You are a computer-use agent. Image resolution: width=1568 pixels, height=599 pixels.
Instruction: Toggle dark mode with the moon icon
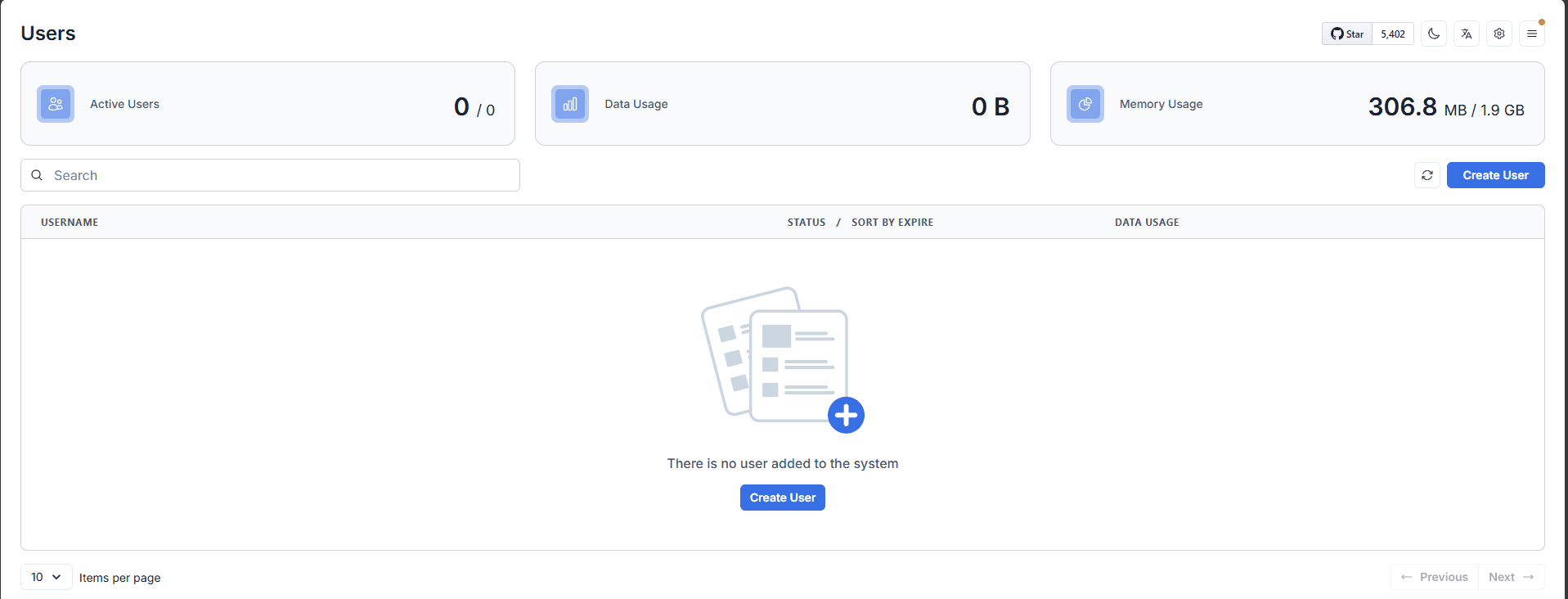[1433, 34]
